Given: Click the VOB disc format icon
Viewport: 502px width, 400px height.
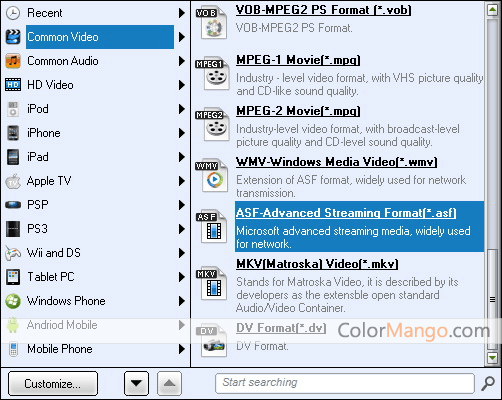Looking at the screenshot, I should (211, 23).
